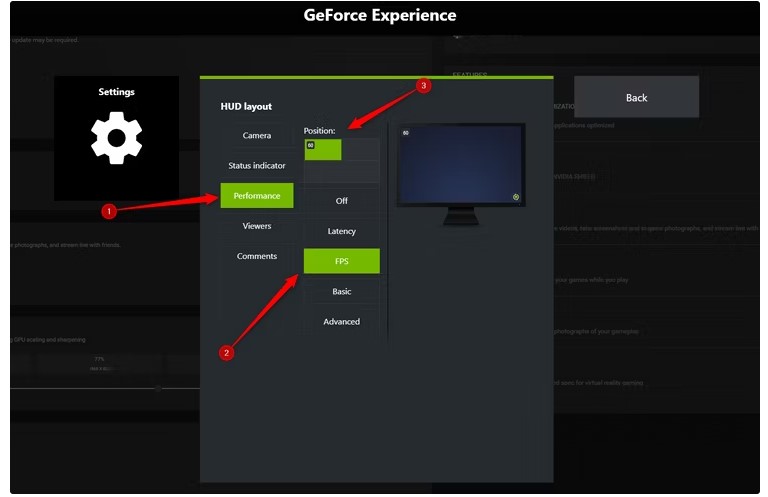The height and width of the screenshot is (497, 768).
Task: Choose the Advanced overlay mode
Action: point(341,322)
